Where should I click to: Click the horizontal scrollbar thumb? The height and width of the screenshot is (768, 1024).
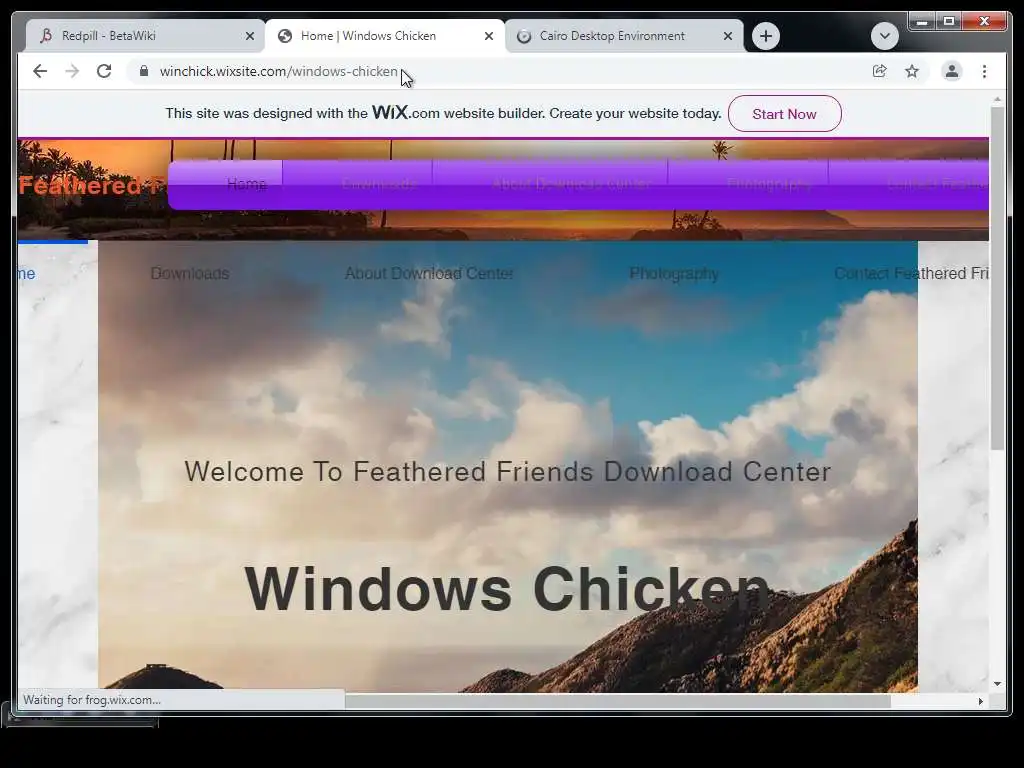(617, 701)
